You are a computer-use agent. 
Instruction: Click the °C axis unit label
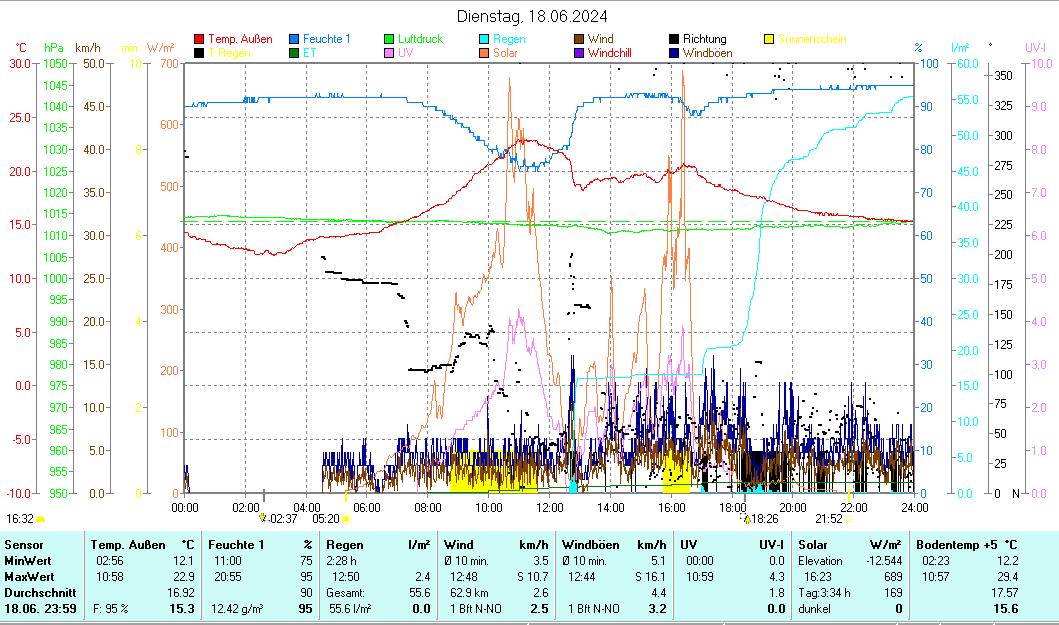(21, 48)
